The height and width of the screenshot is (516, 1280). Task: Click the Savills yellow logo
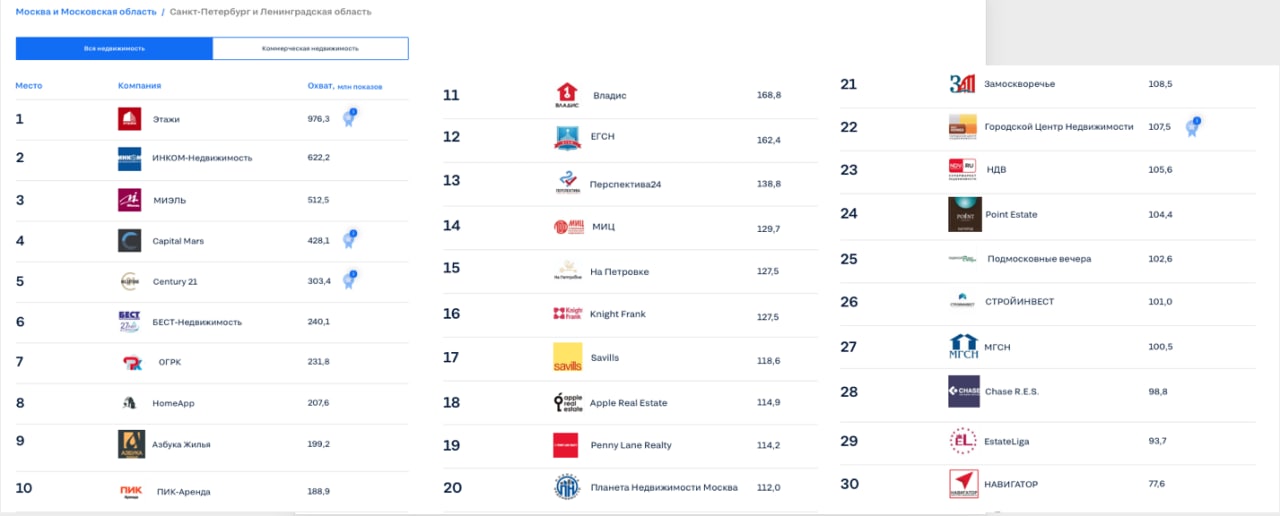click(567, 358)
